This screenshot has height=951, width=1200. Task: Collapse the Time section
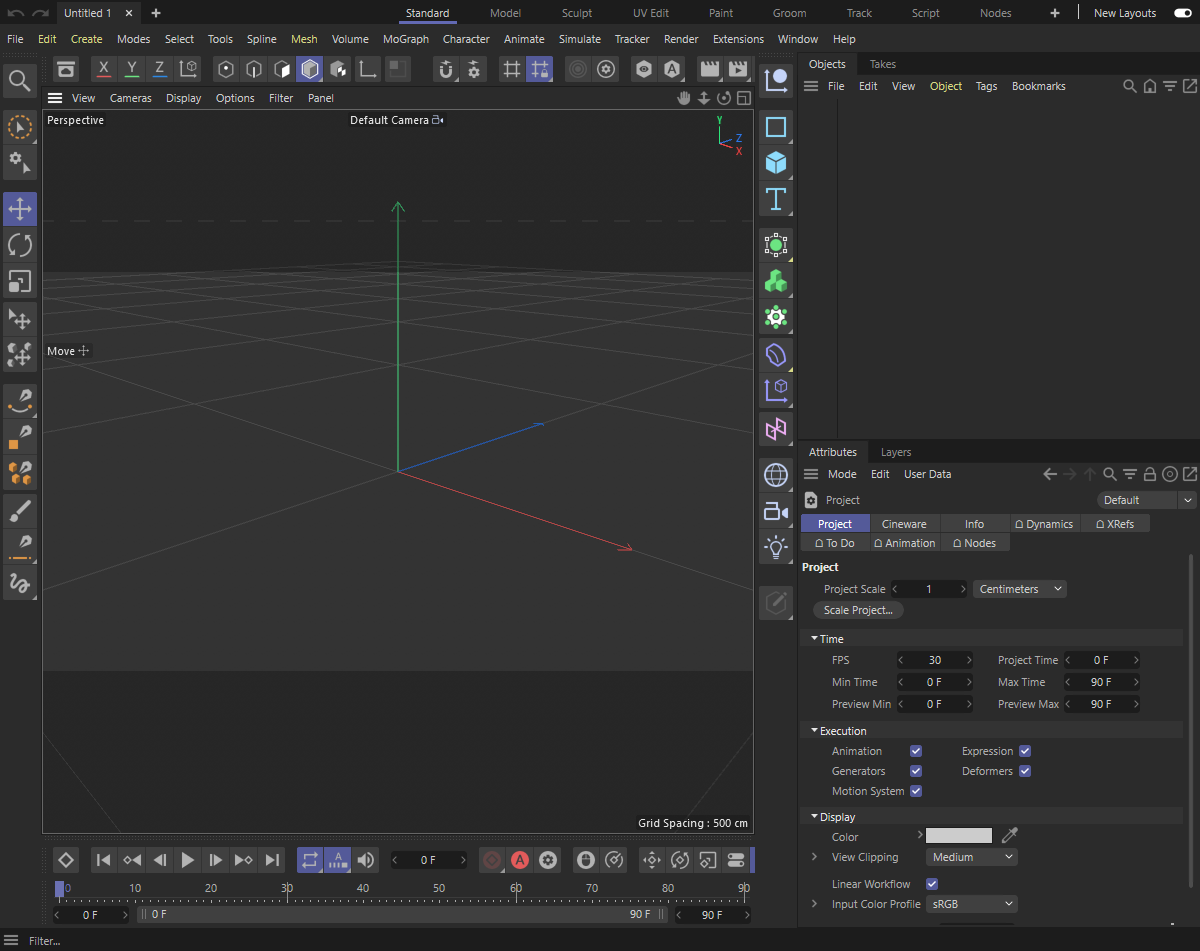[814, 639]
